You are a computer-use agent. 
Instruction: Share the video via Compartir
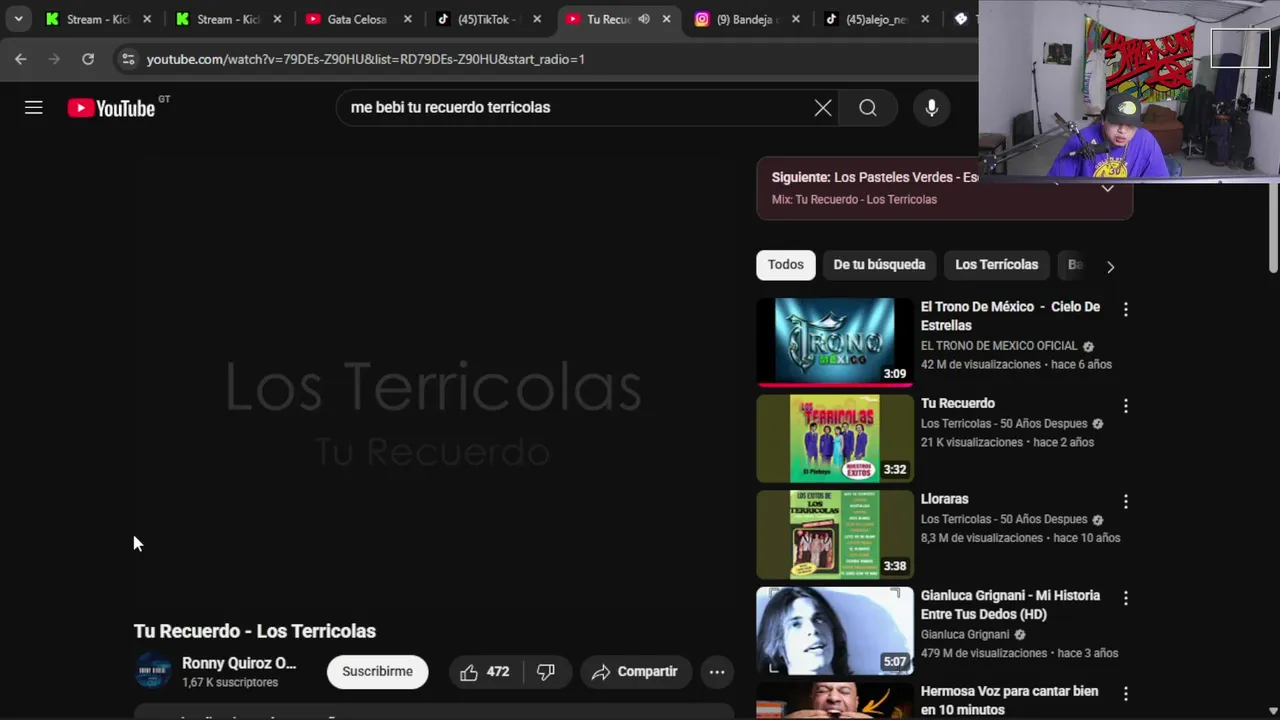[x=635, y=672]
